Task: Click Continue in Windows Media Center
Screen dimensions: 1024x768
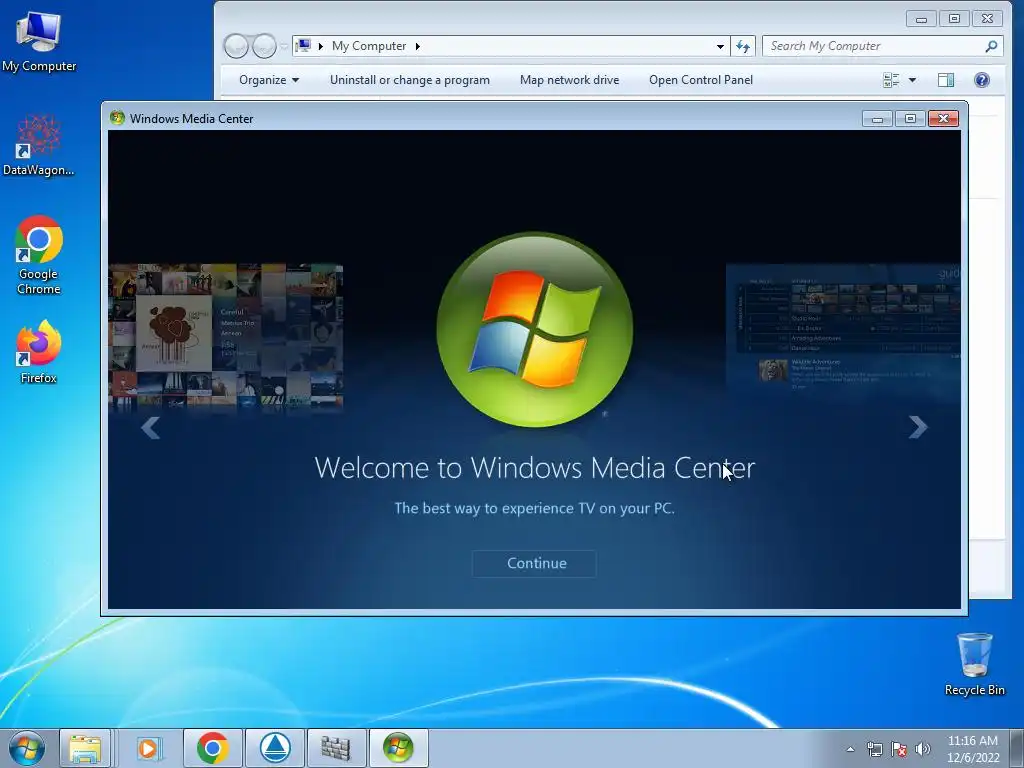Action: [534, 564]
